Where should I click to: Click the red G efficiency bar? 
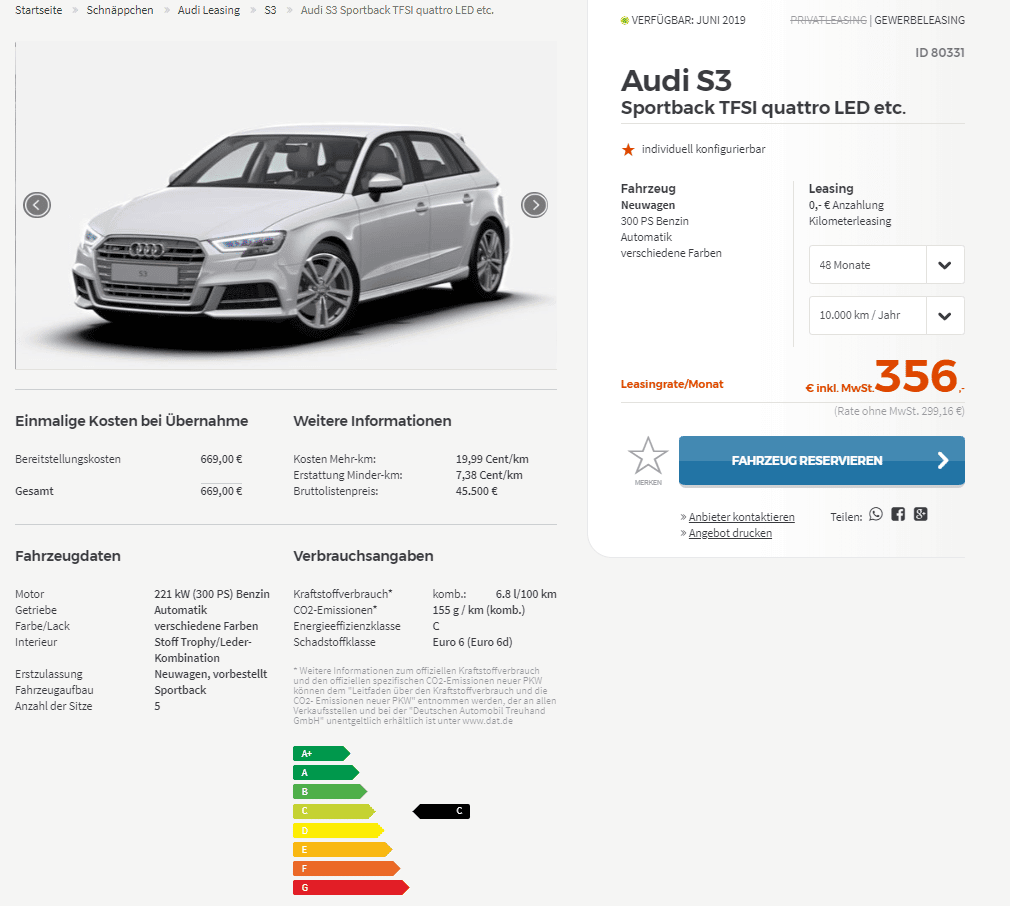pyautogui.click(x=351, y=887)
